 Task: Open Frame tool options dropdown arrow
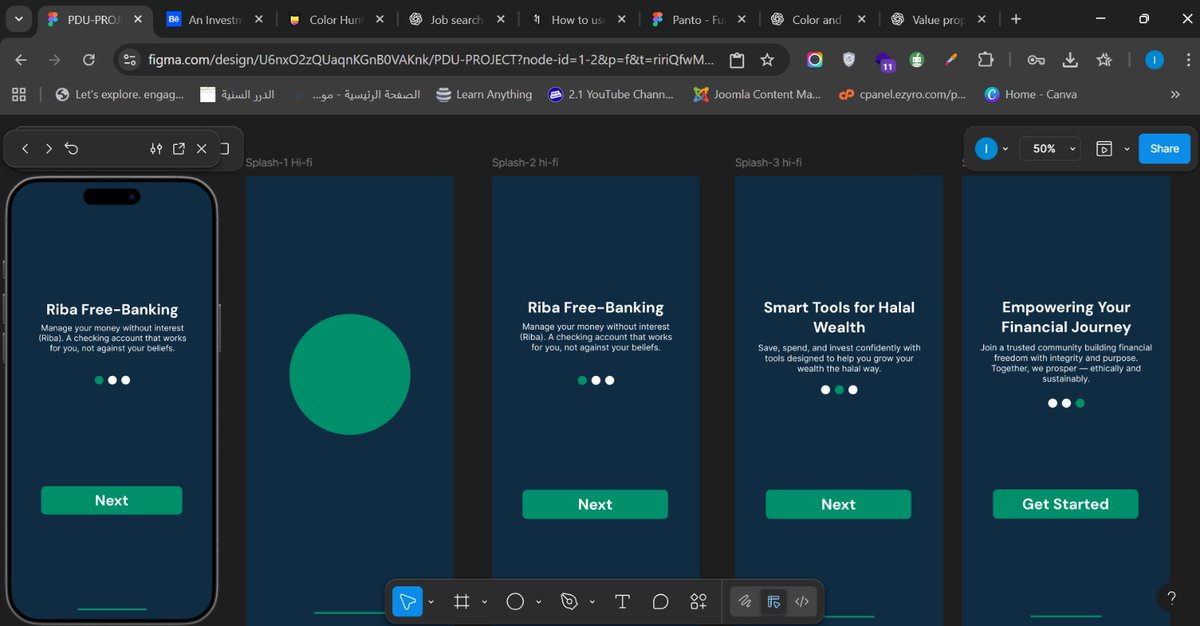click(485, 602)
